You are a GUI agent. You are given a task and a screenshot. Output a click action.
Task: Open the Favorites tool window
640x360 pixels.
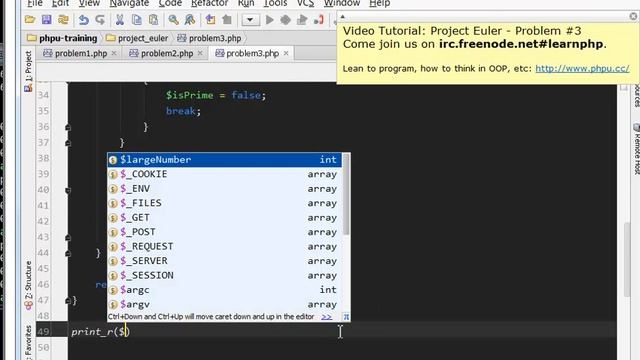28,342
